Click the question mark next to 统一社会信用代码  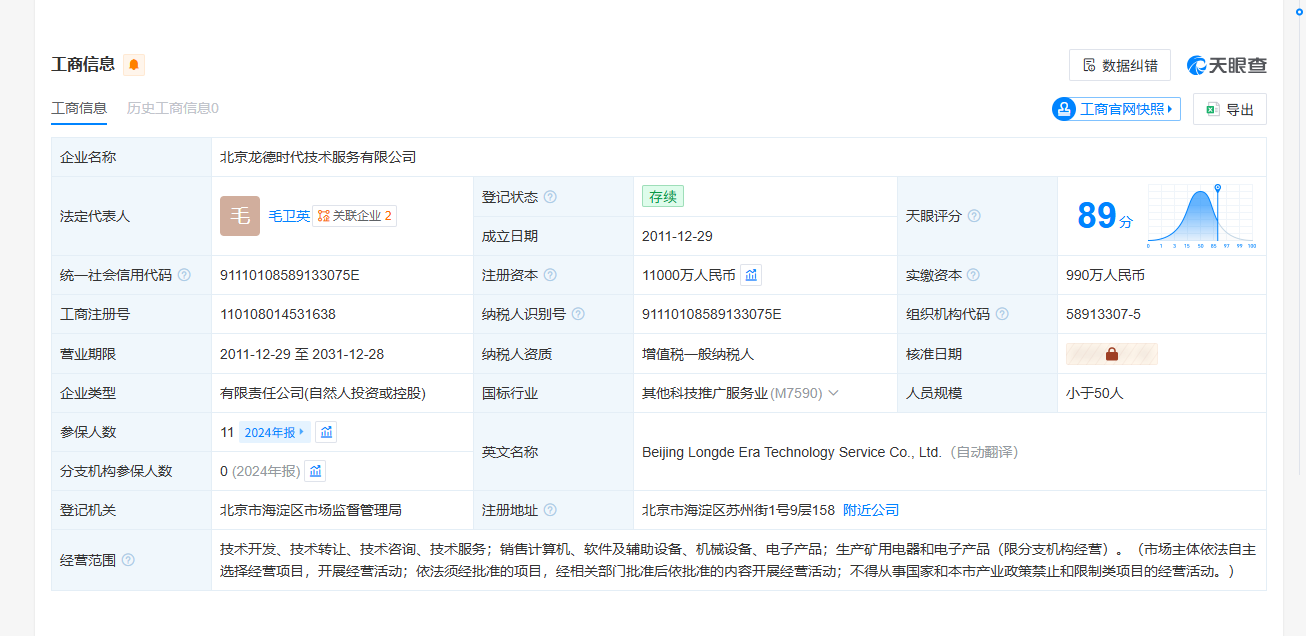pos(184,275)
